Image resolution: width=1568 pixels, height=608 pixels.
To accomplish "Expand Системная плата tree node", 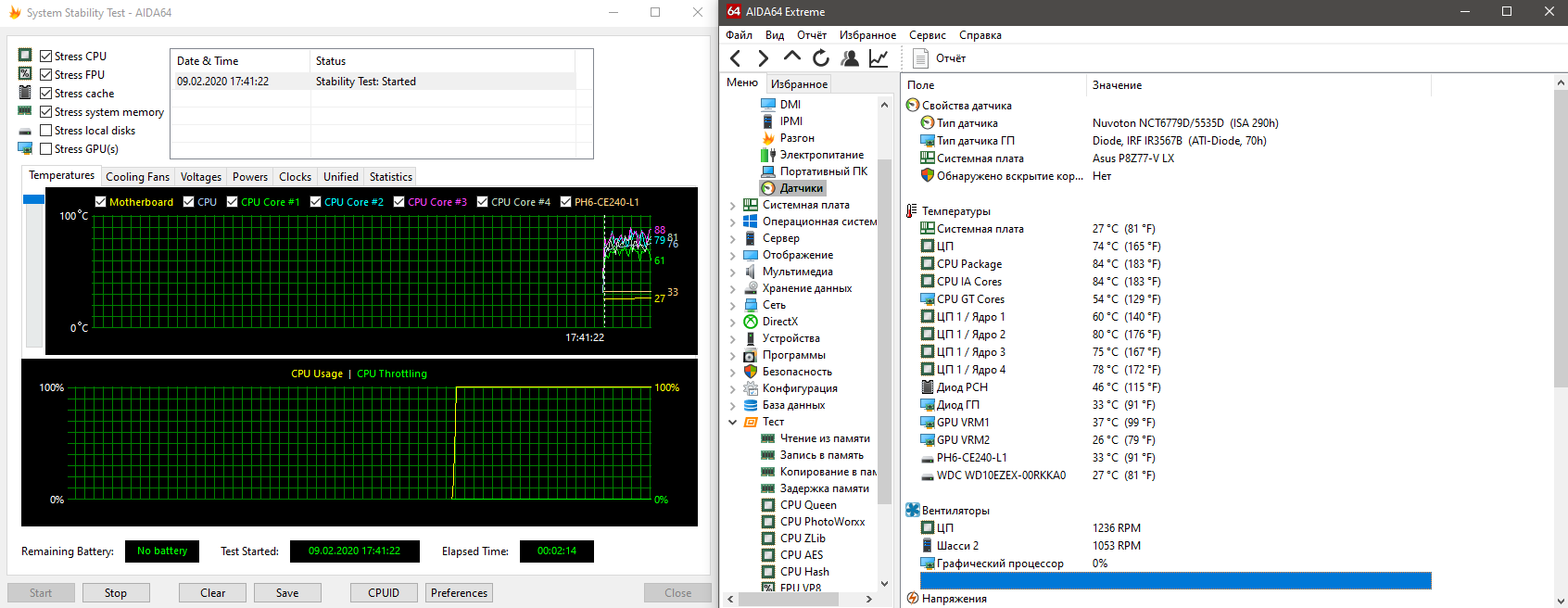I will point(732,206).
